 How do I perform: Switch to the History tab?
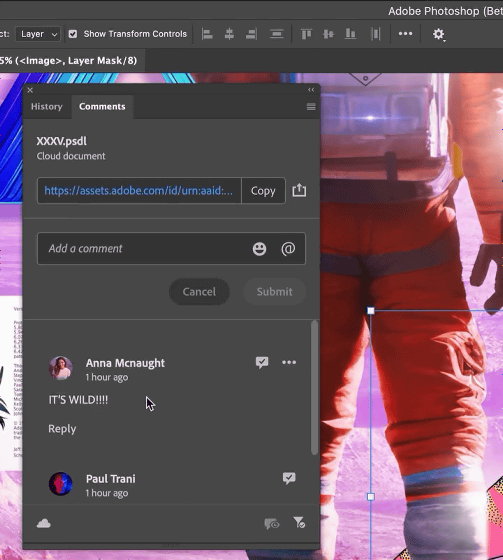click(x=46, y=106)
